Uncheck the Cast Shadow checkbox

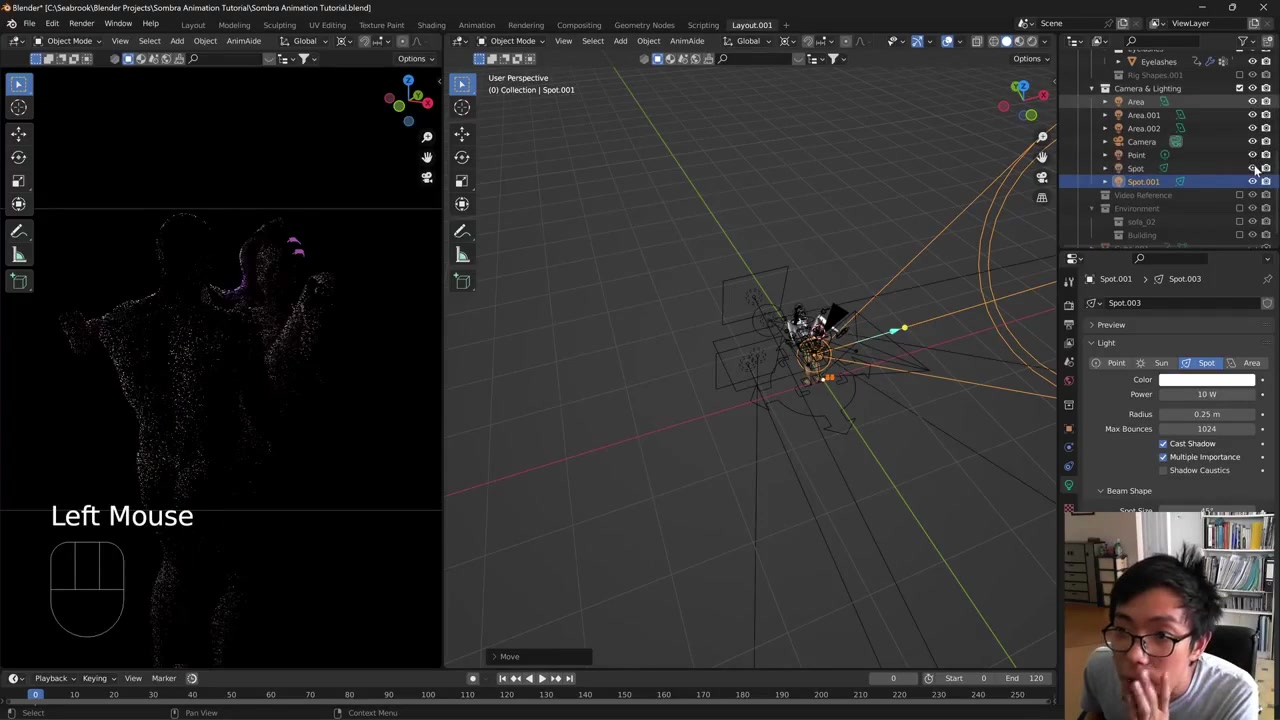1163,444
